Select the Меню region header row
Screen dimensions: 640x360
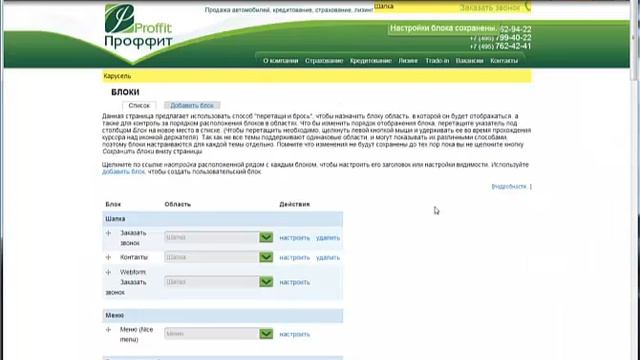[x=222, y=316]
